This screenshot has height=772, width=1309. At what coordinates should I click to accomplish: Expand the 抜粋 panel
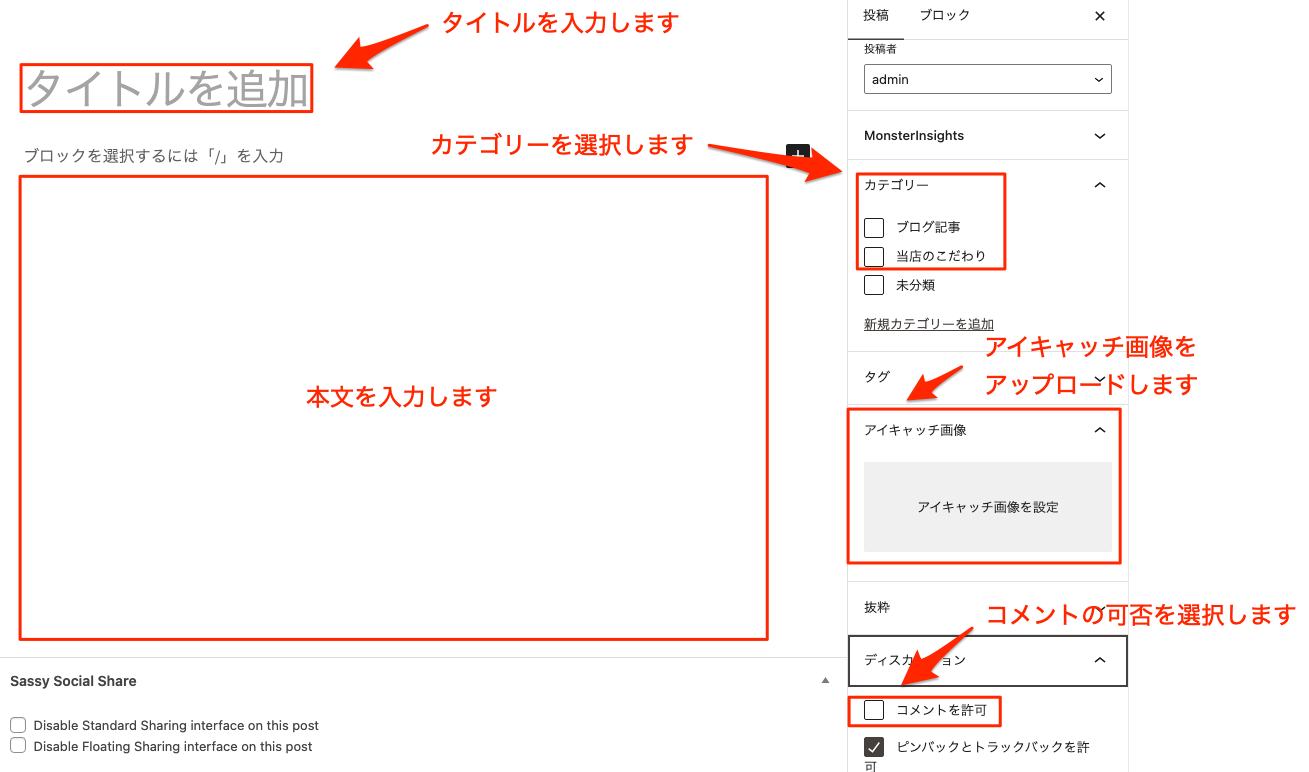pos(987,607)
